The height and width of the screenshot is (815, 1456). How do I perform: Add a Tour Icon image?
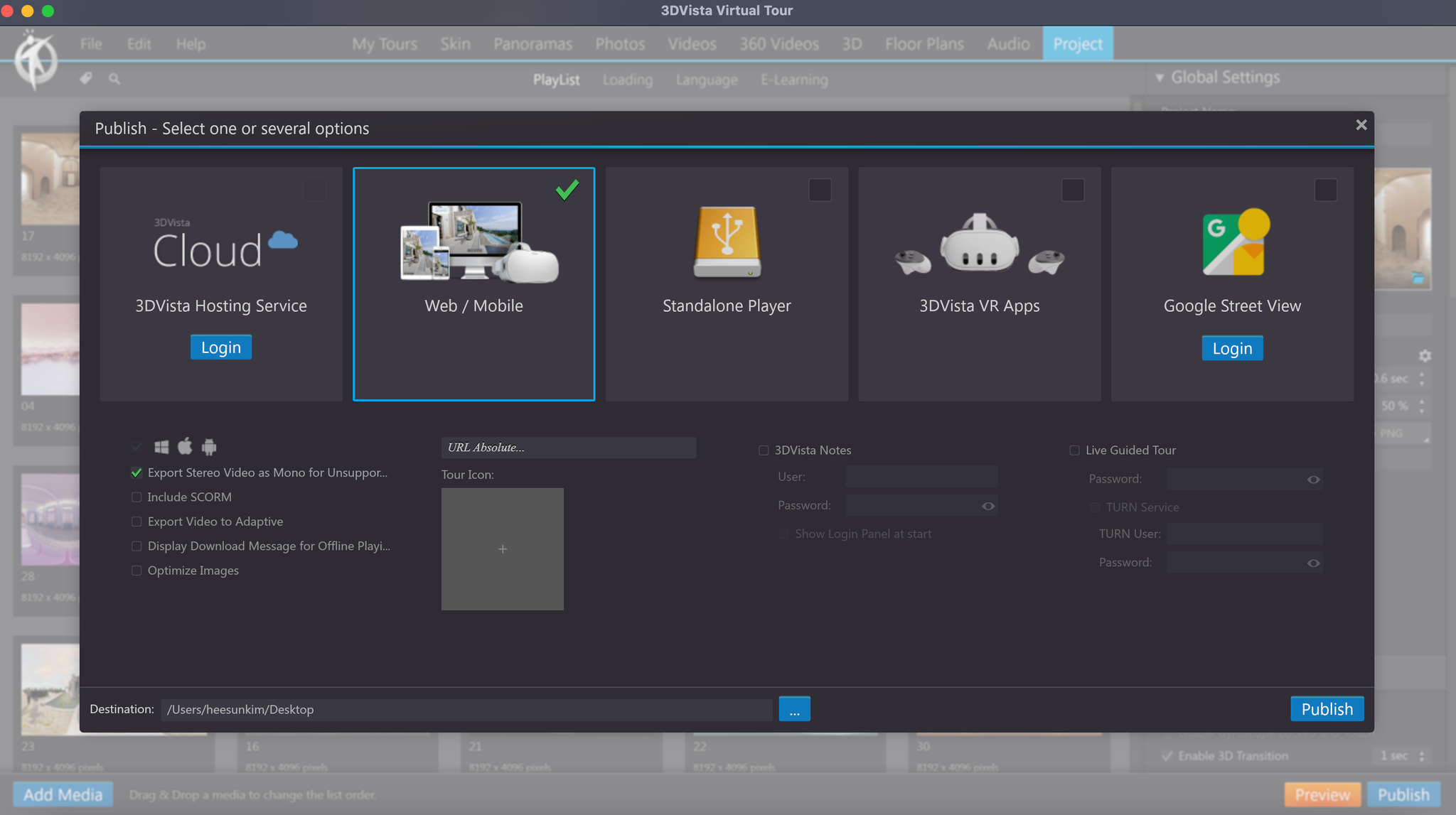[503, 549]
